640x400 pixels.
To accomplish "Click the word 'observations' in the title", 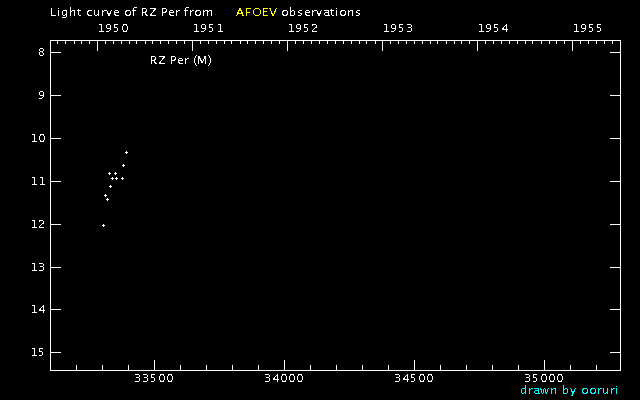I will click(321, 12).
